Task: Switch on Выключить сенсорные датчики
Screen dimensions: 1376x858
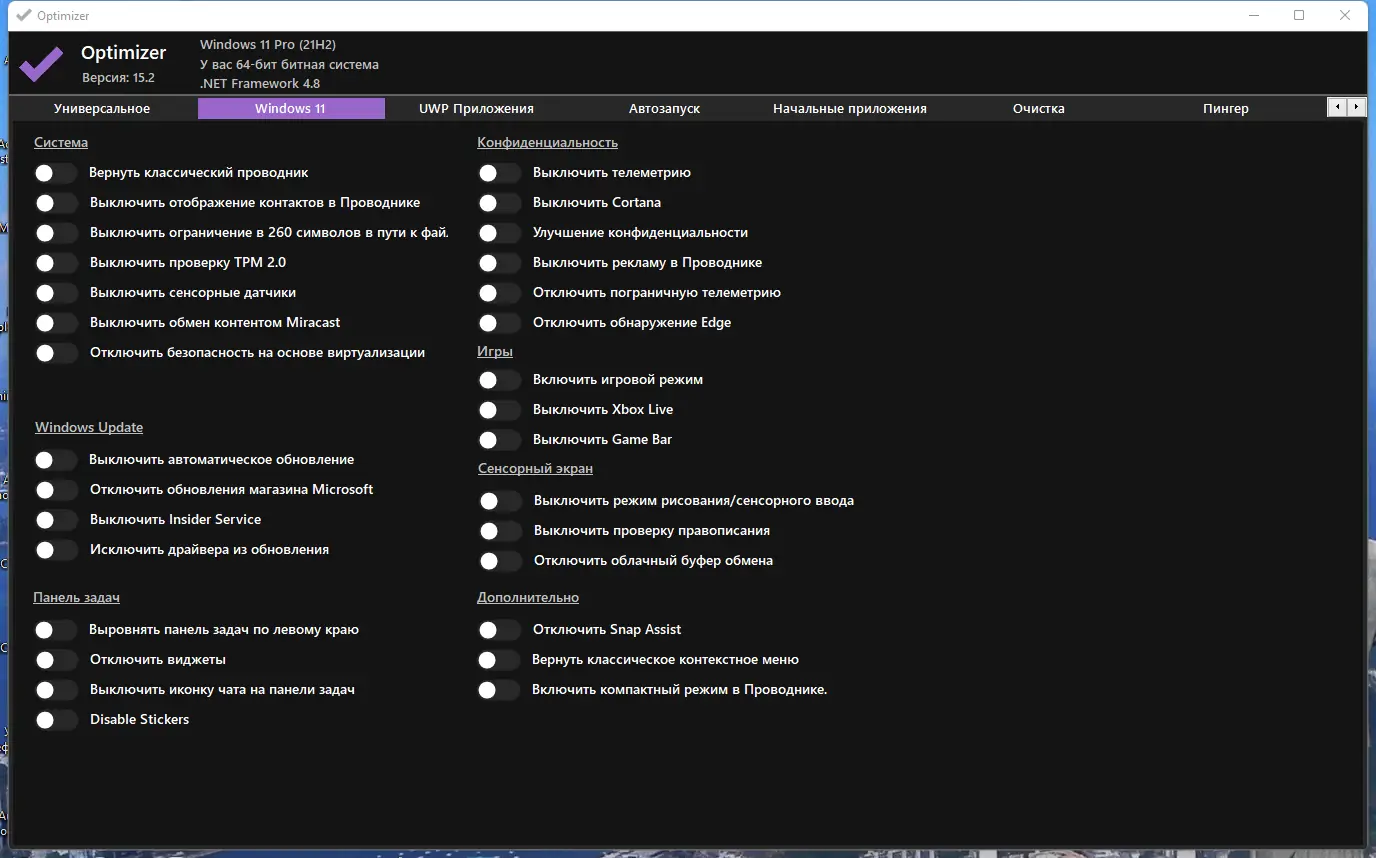Action: coord(56,293)
